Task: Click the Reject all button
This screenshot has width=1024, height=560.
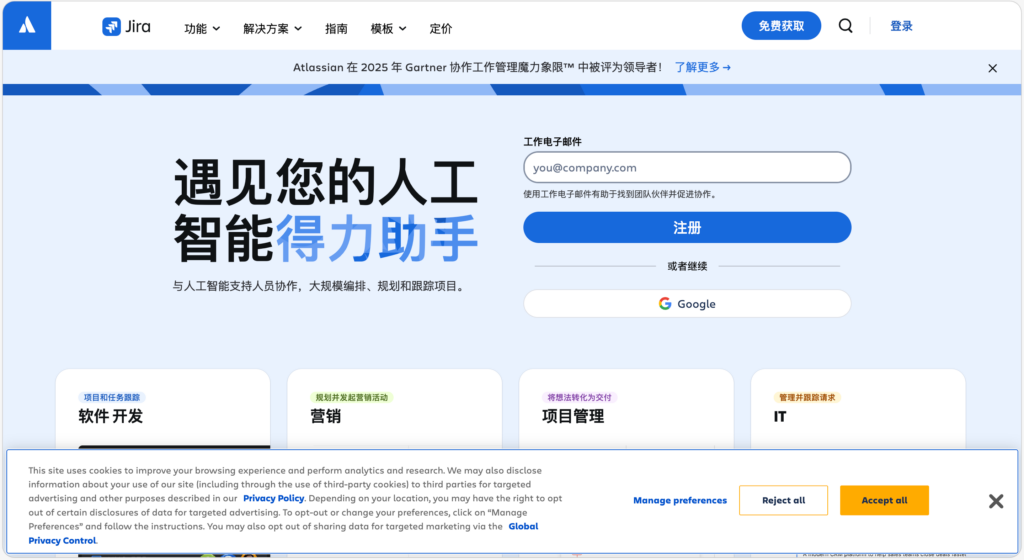Action: point(784,501)
